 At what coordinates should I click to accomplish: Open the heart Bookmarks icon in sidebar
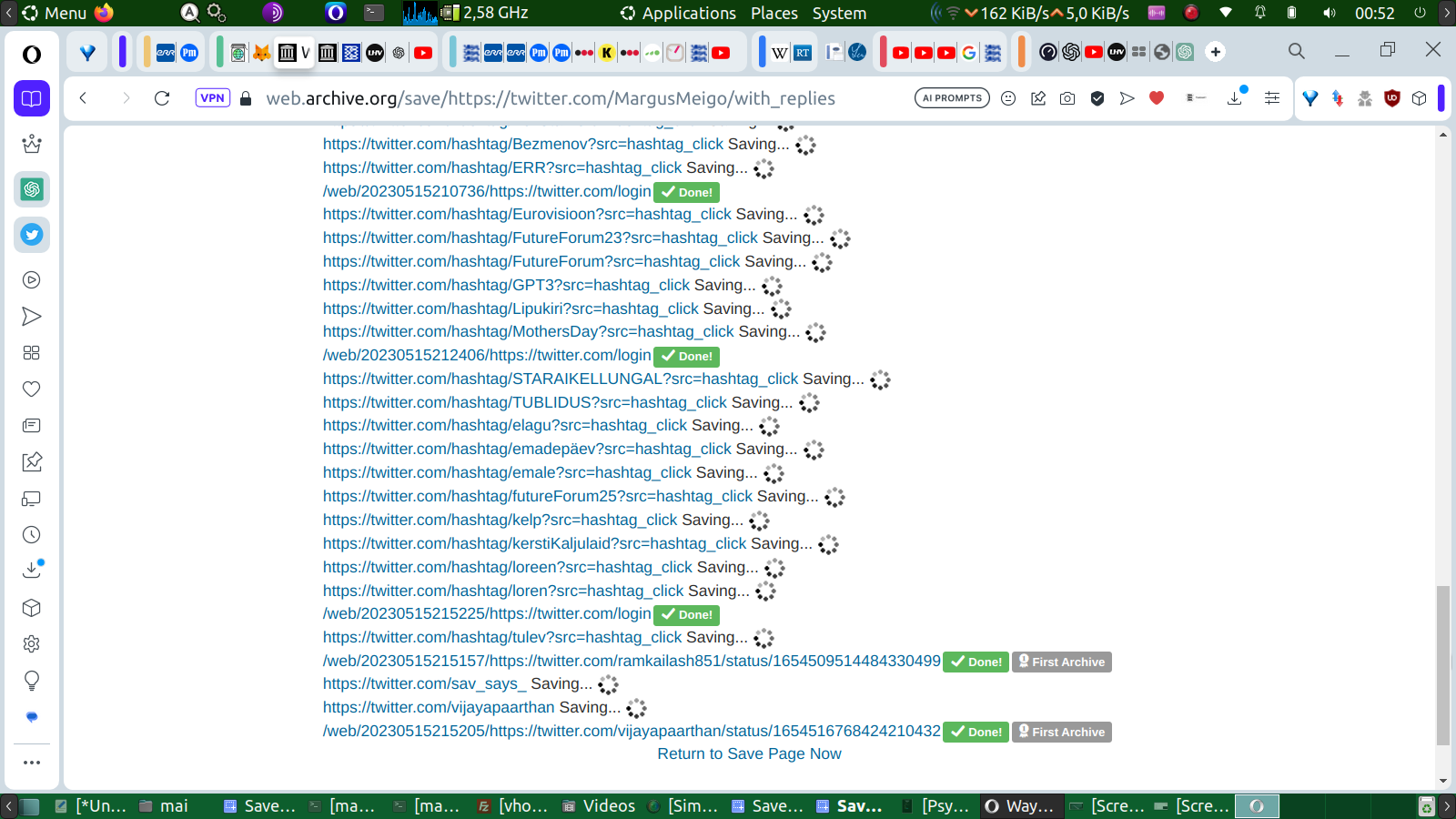click(x=32, y=389)
